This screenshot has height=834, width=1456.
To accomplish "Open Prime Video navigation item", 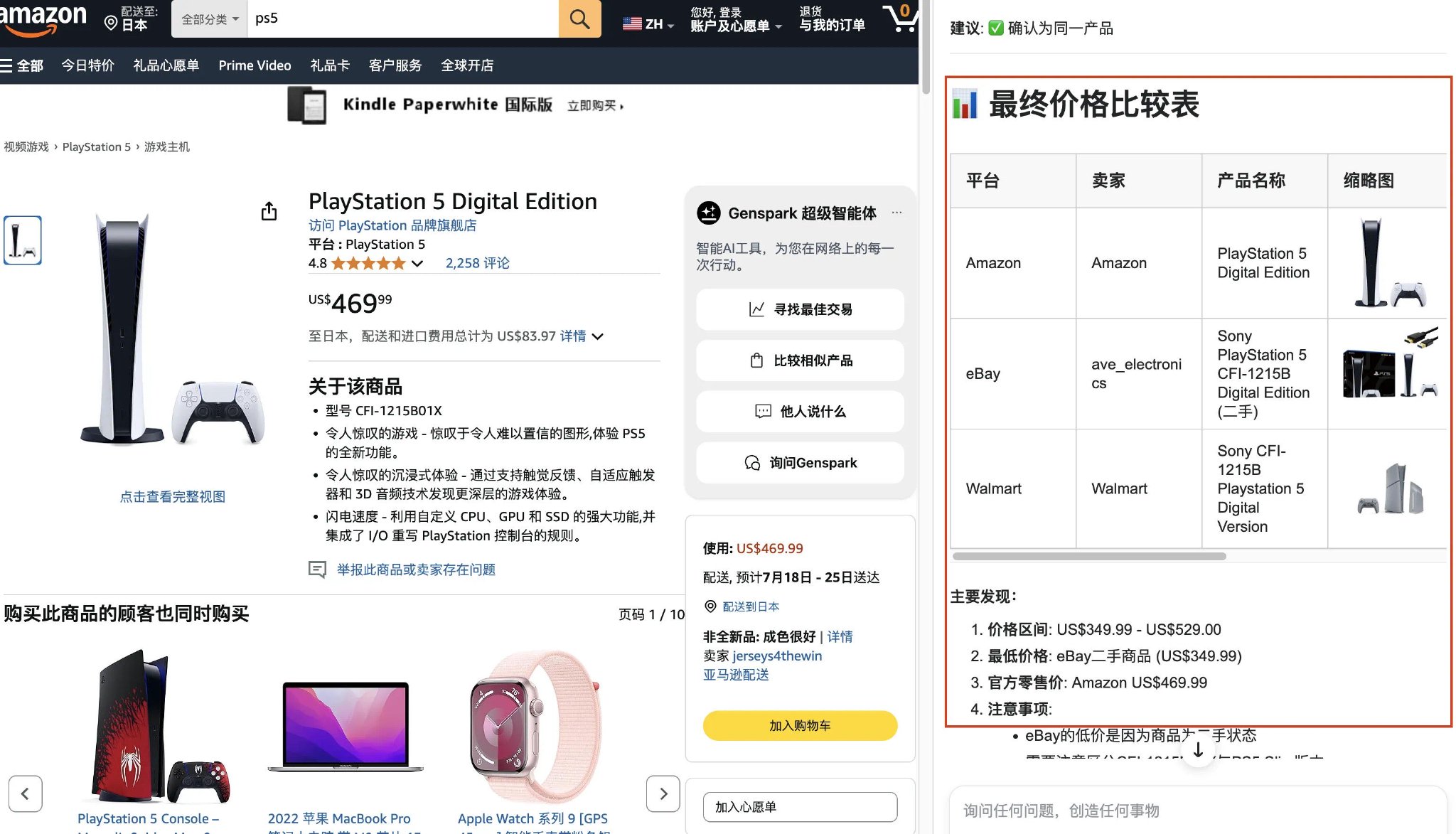I will 255,65.
